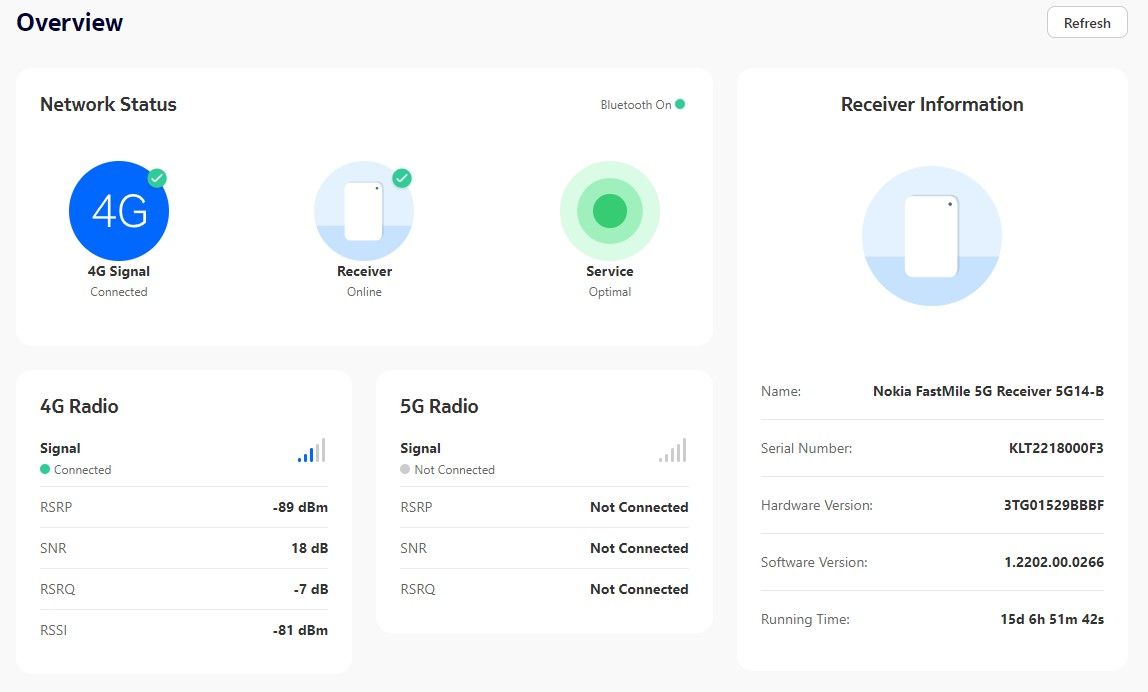Click the Bluetooth On label
The height and width of the screenshot is (692, 1148).
tap(636, 105)
